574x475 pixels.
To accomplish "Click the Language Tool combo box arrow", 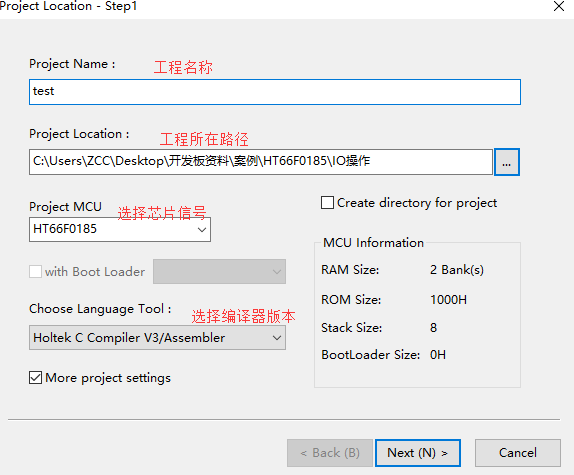I will click(277, 338).
